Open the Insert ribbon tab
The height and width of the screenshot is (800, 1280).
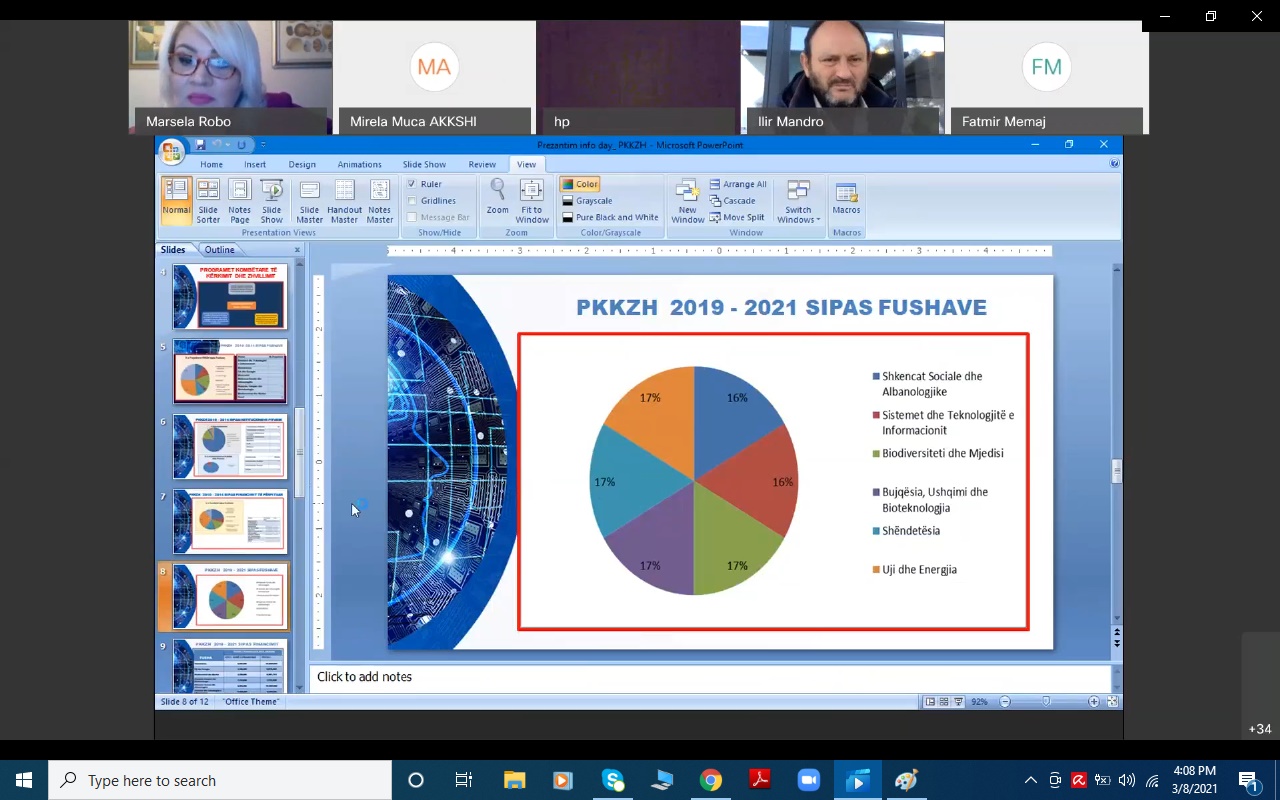(x=255, y=164)
